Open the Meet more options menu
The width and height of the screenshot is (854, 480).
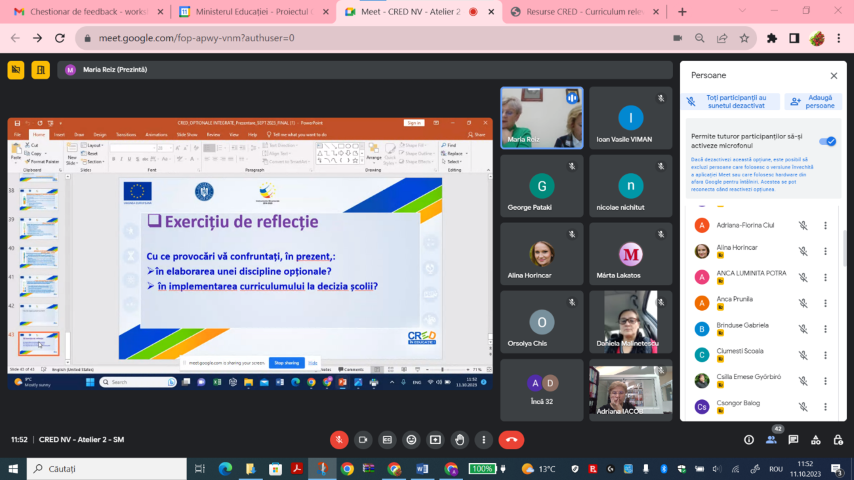click(x=483, y=440)
